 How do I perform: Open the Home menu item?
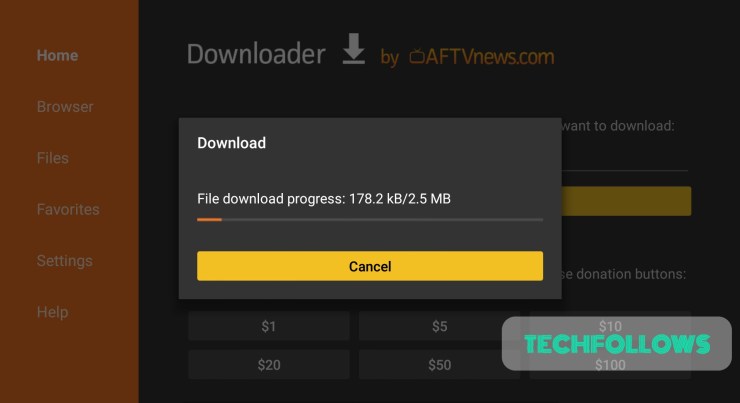coord(58,55)
